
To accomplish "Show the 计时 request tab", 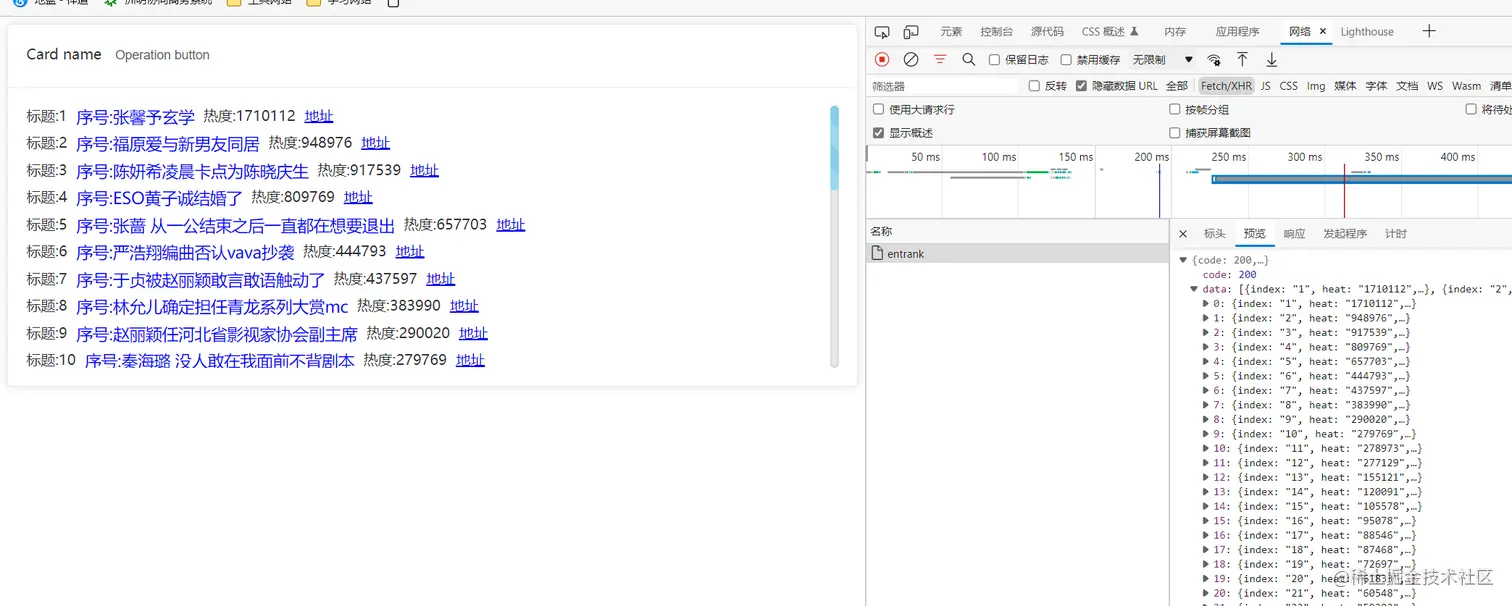I will pos(1396,234).
